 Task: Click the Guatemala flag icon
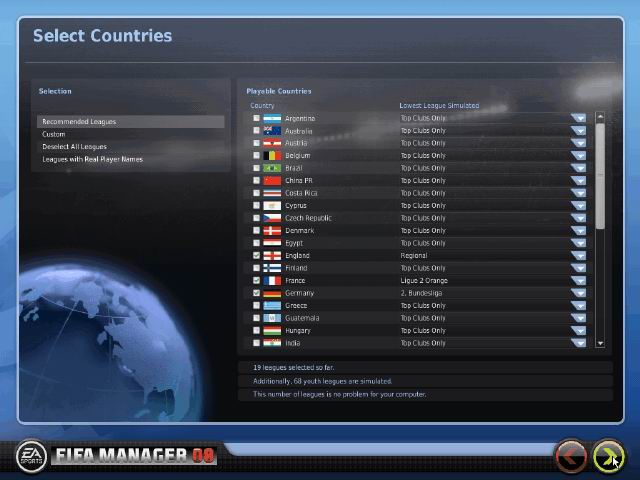click(x=272, y=318)
